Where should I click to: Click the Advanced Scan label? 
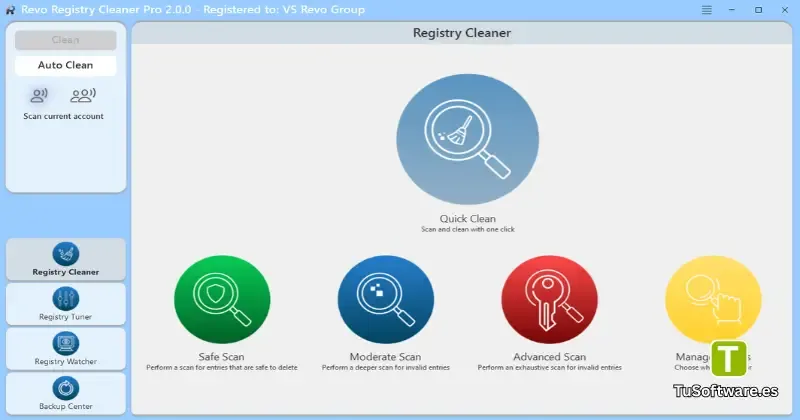point(549,357)
